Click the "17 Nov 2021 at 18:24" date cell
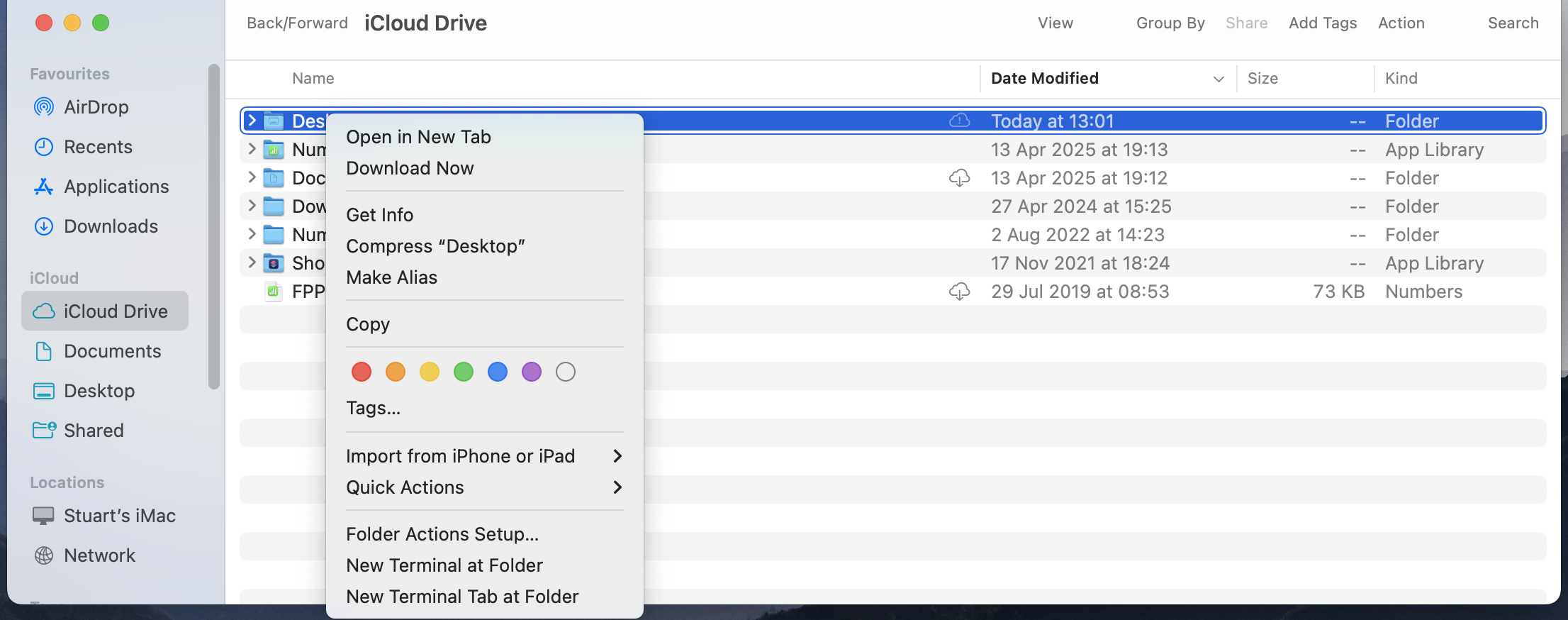This screenshot has width=1568, height=620. click(x=1080, y=263)
